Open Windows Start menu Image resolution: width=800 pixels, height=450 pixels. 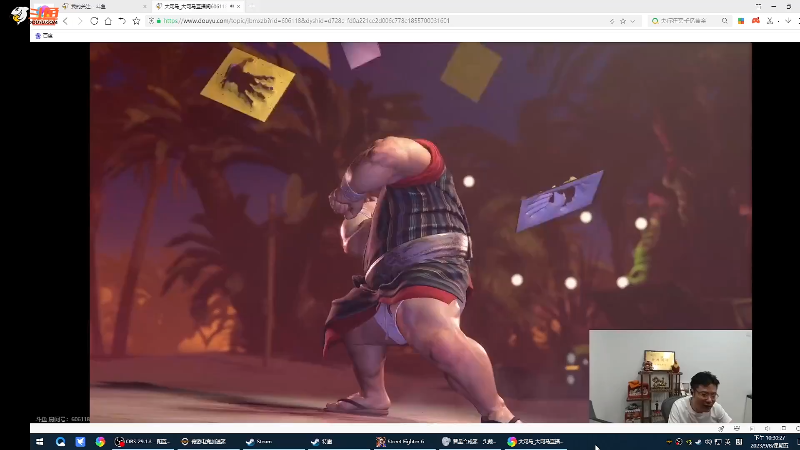point(39,442)
